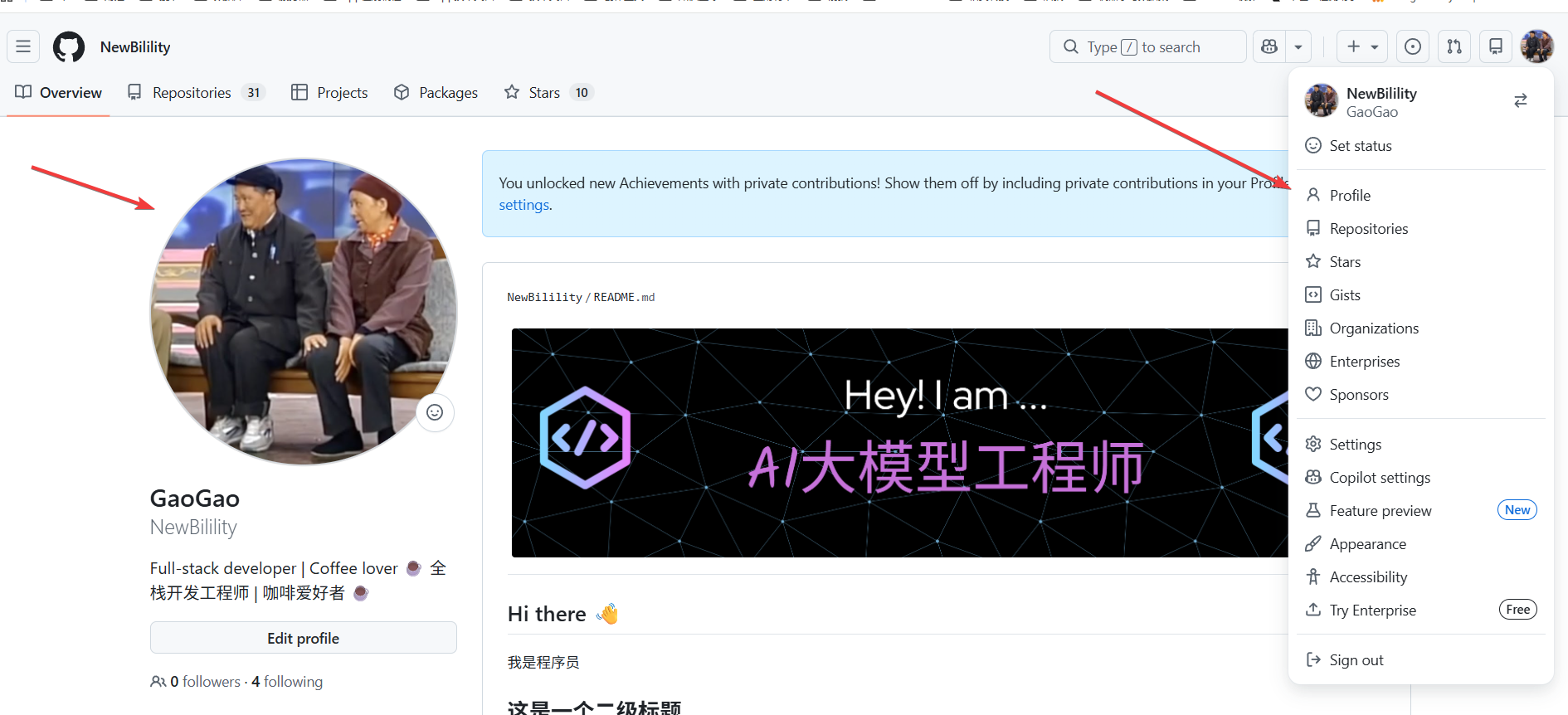1568x715 pixels.
Task: Expand the Copilot dropdown arrow
Action: [x=1298, y=46]
